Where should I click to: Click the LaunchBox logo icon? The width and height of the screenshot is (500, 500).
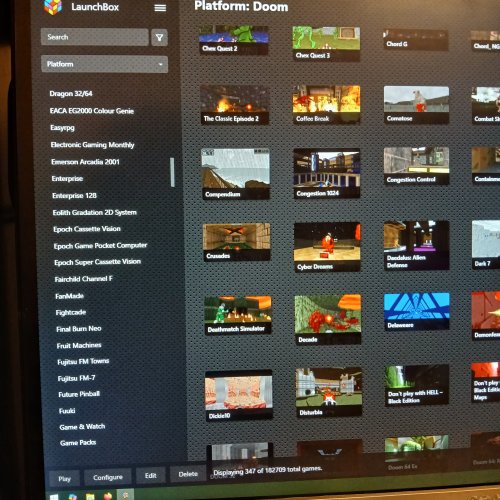53,7
